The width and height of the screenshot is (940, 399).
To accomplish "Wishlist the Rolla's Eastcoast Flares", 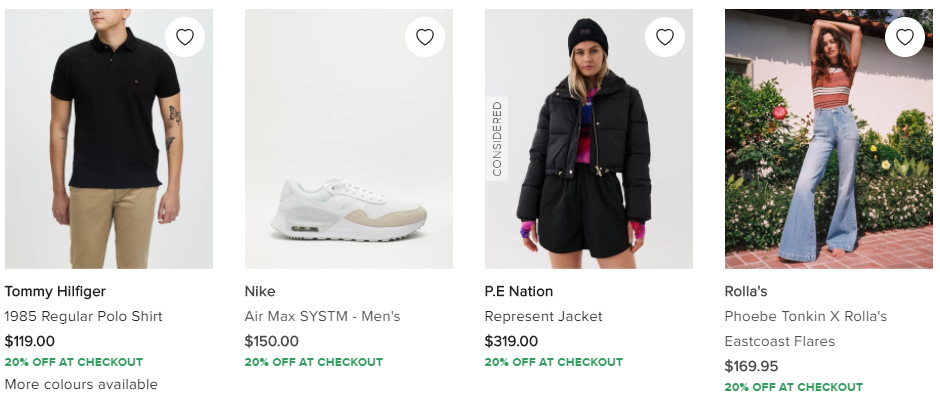I will click(904, 37).
